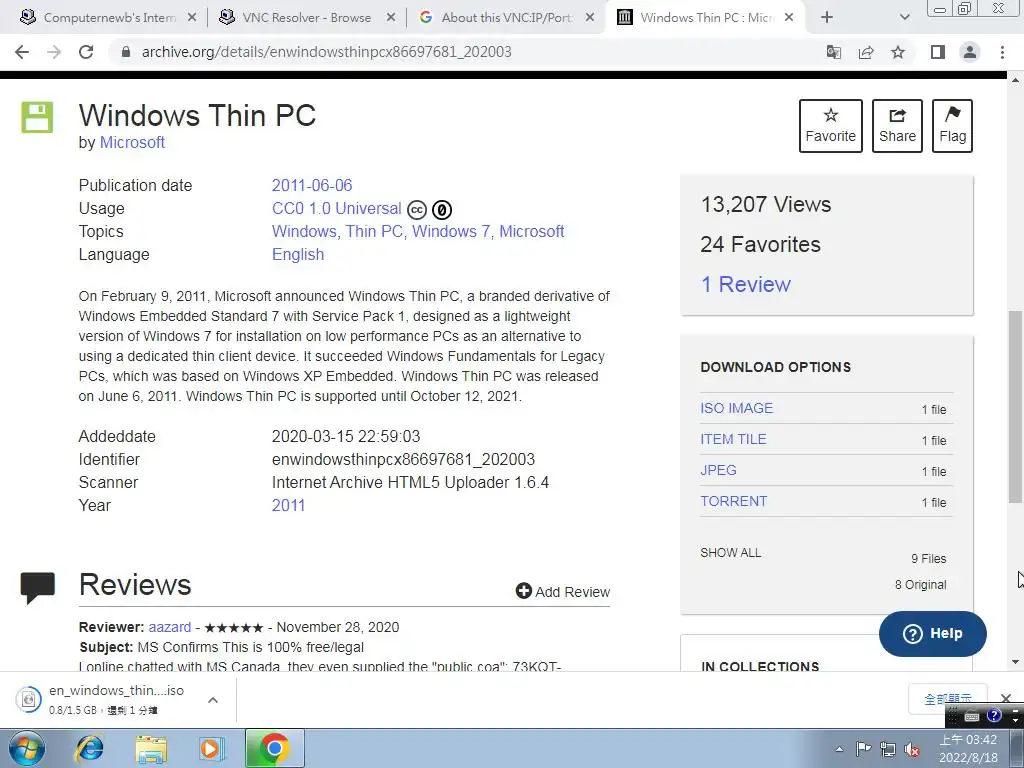Open the Microsoft creator link

point(132,142)
